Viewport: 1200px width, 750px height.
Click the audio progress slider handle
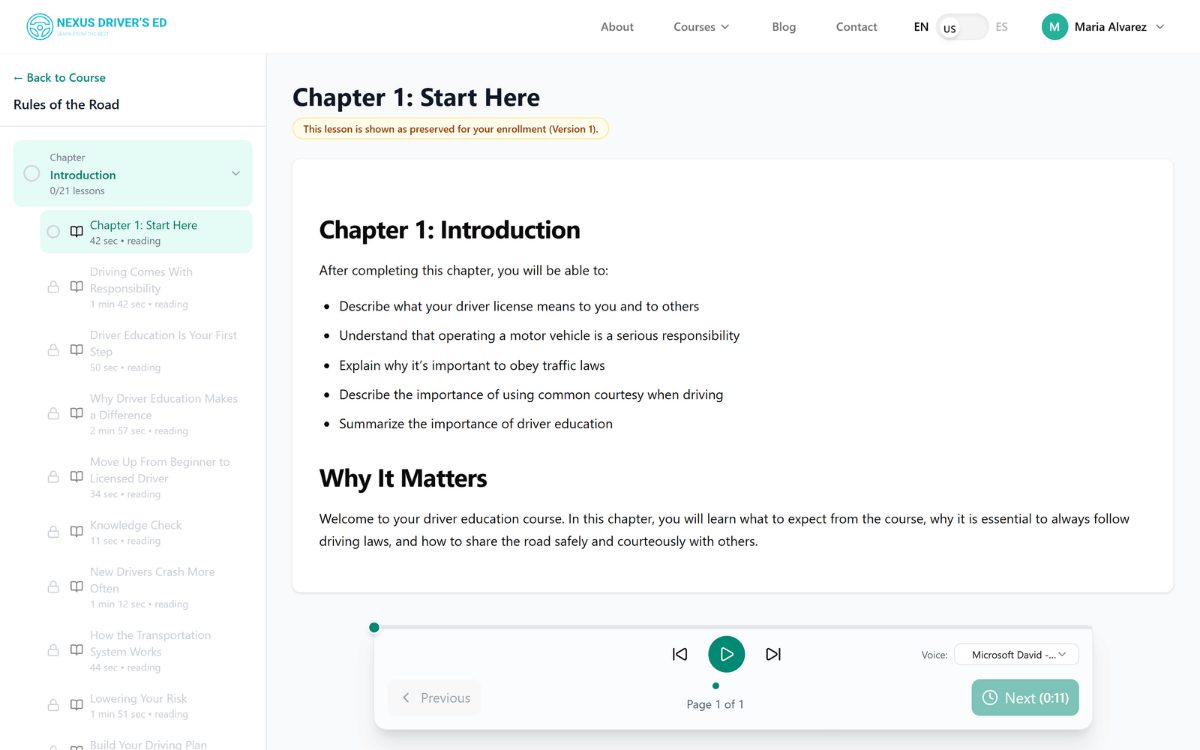(374, 627)
